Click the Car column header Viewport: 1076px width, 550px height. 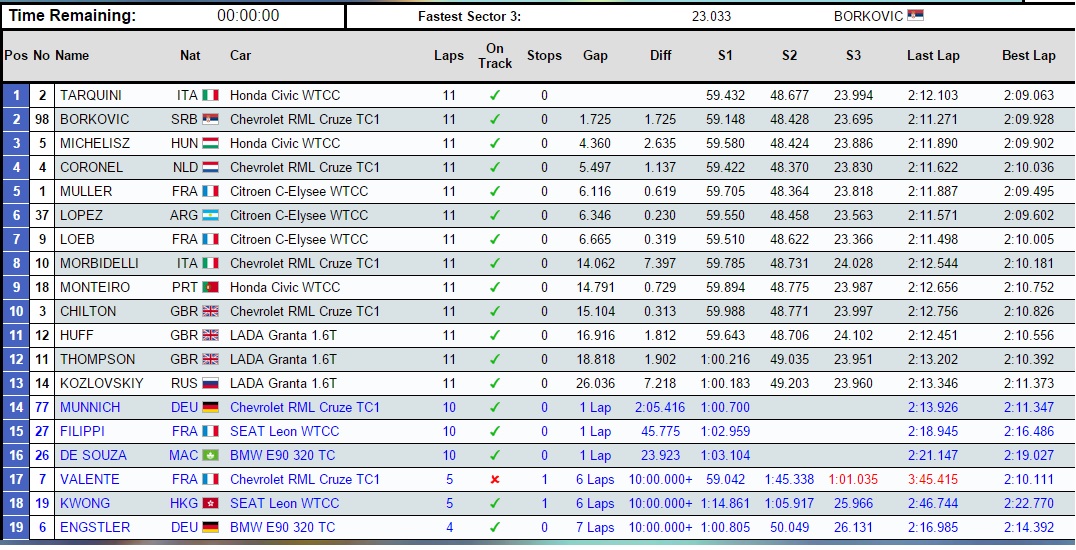240,56
